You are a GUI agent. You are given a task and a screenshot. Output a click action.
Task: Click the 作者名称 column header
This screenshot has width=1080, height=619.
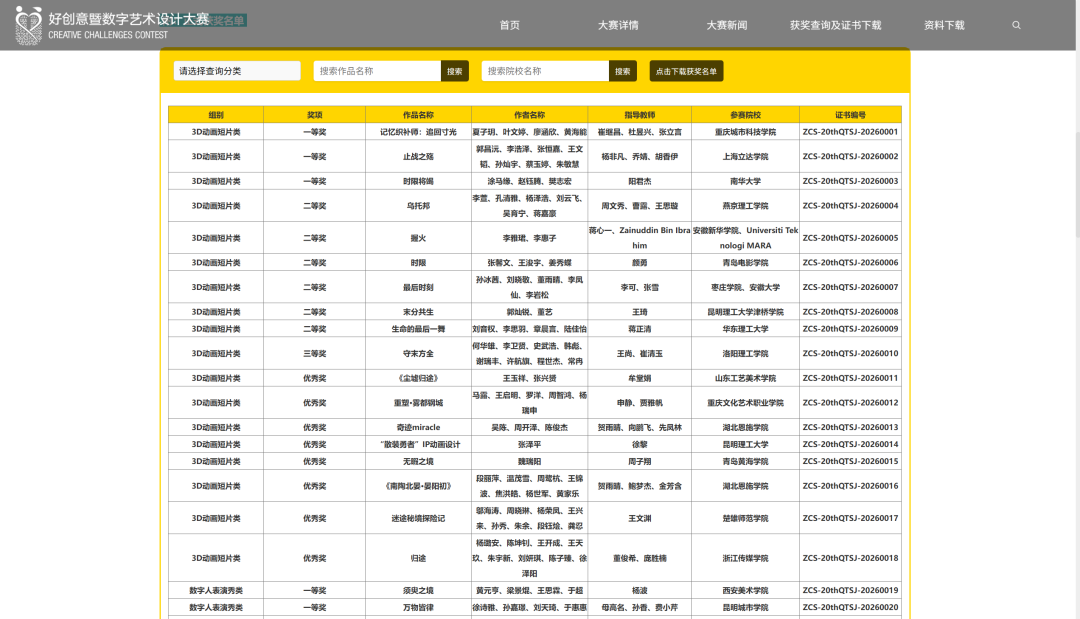pos(530,115)
